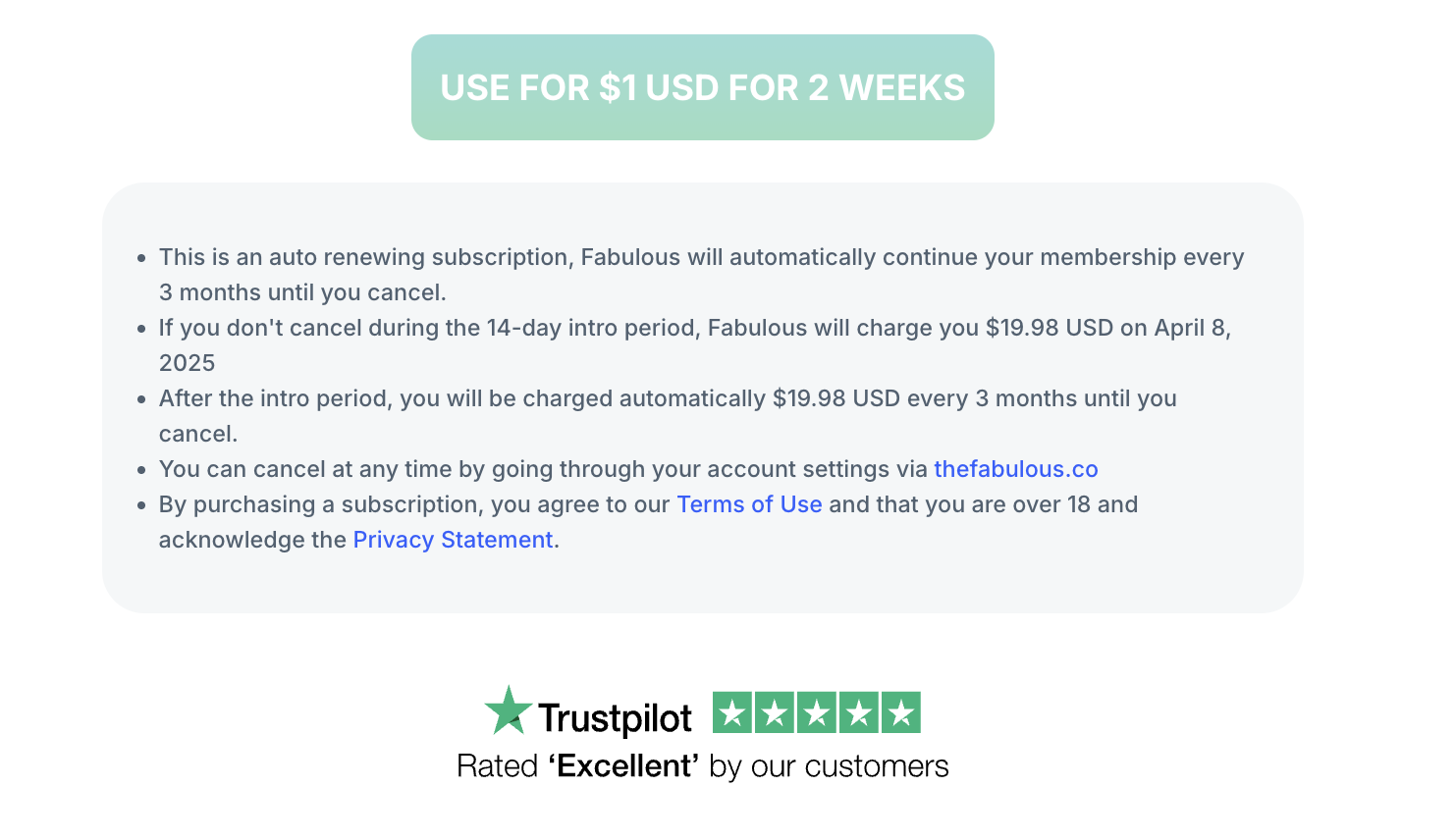Screen dimensions: 1455x840
Task: Open the Terms of Use link
Action: 749,504
